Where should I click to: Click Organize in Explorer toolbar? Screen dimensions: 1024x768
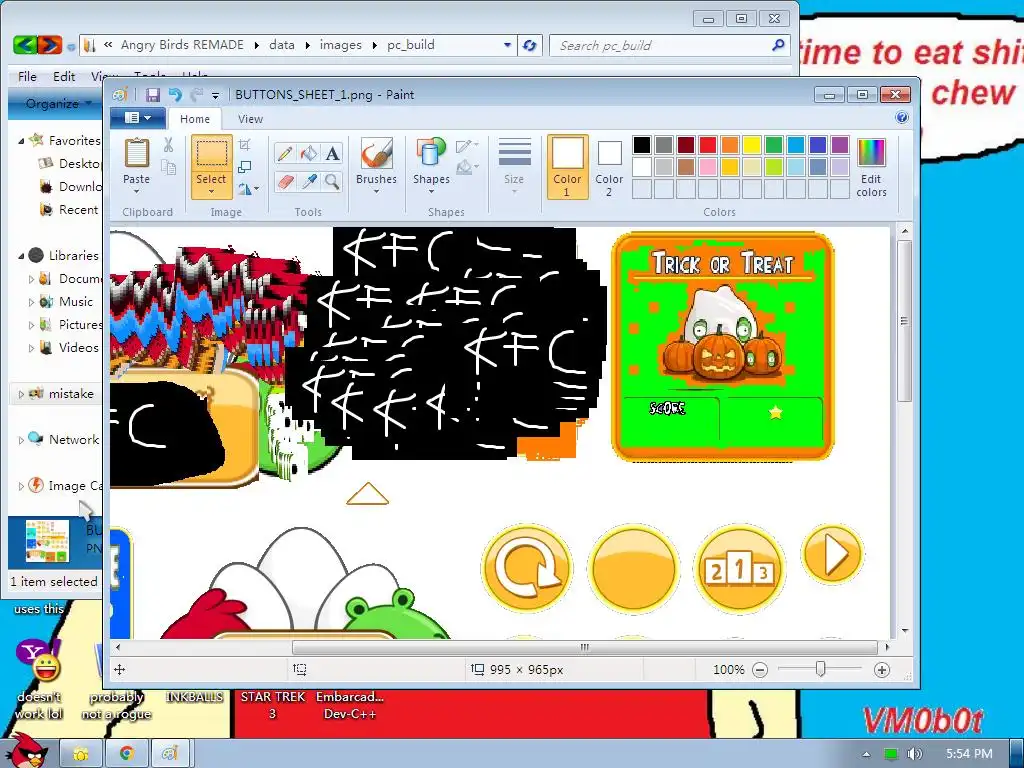57,103
